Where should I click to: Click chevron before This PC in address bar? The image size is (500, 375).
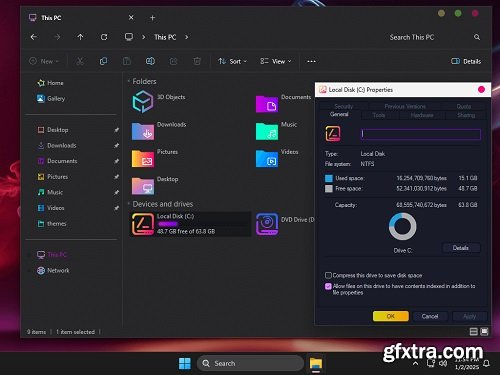(x=144, y=37)
